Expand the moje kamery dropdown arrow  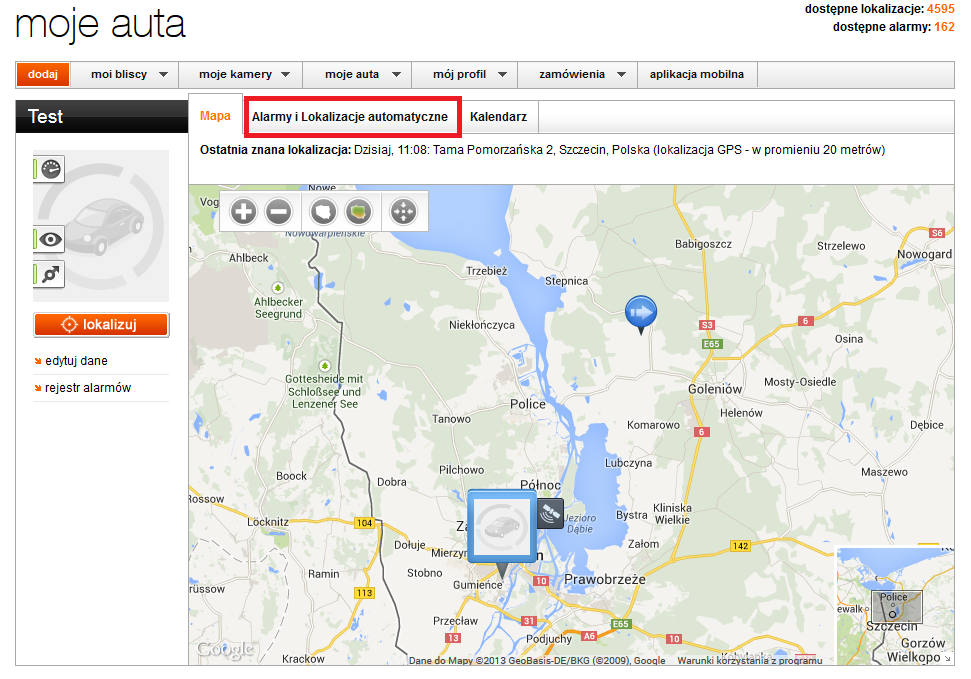[285, 75]
